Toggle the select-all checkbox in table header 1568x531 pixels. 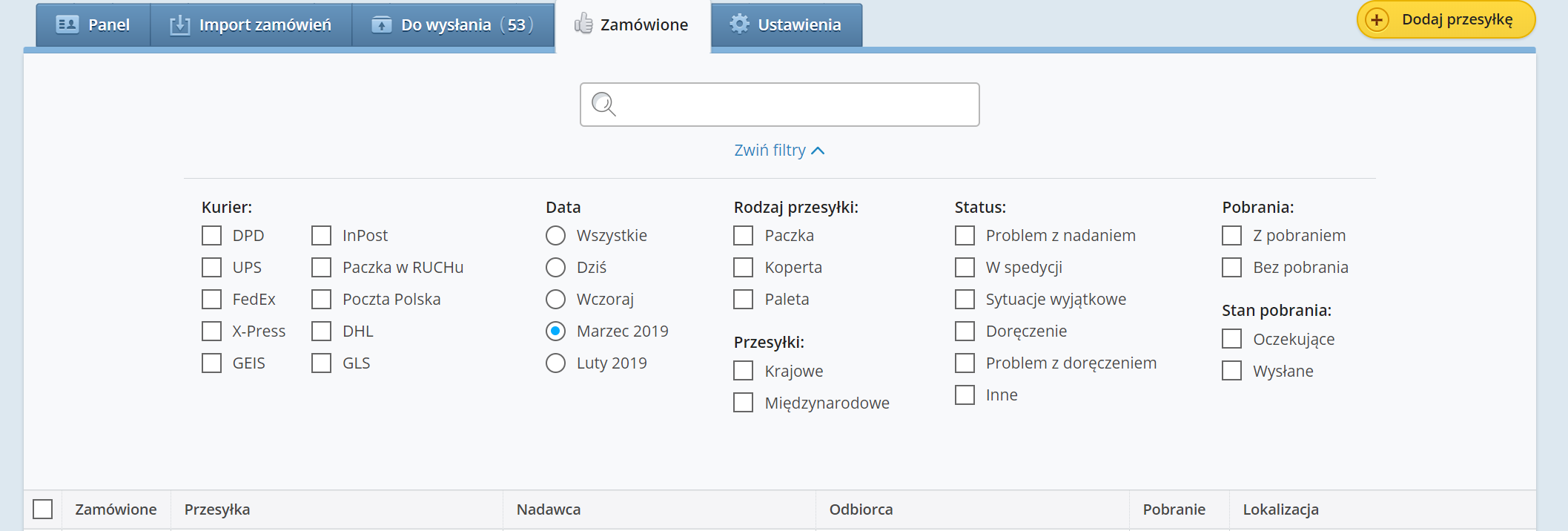click(43, 509)
